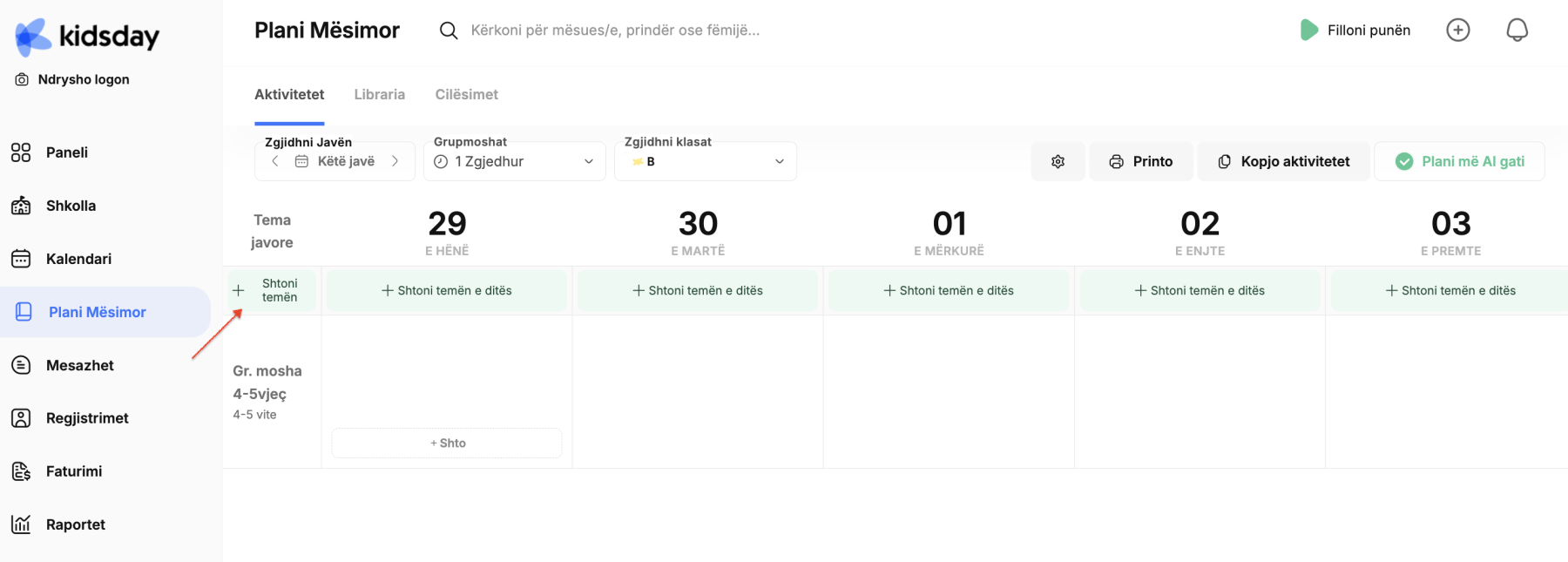Screen dimensions: 1568x562
Task: Click the search magnifier icon
Action: pyautogui.click(x=449, y=30)
